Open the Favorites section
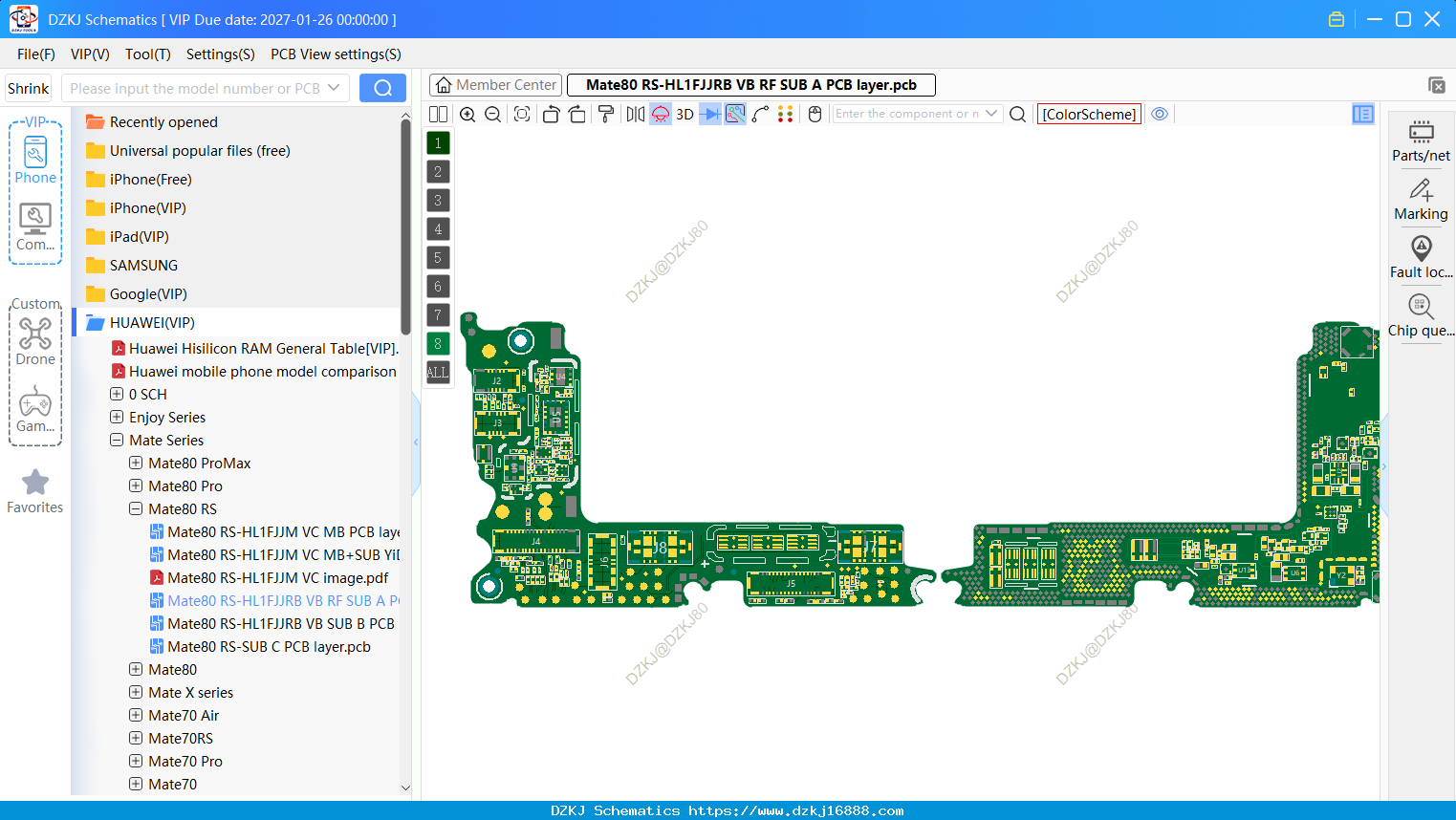 point(35,491)
